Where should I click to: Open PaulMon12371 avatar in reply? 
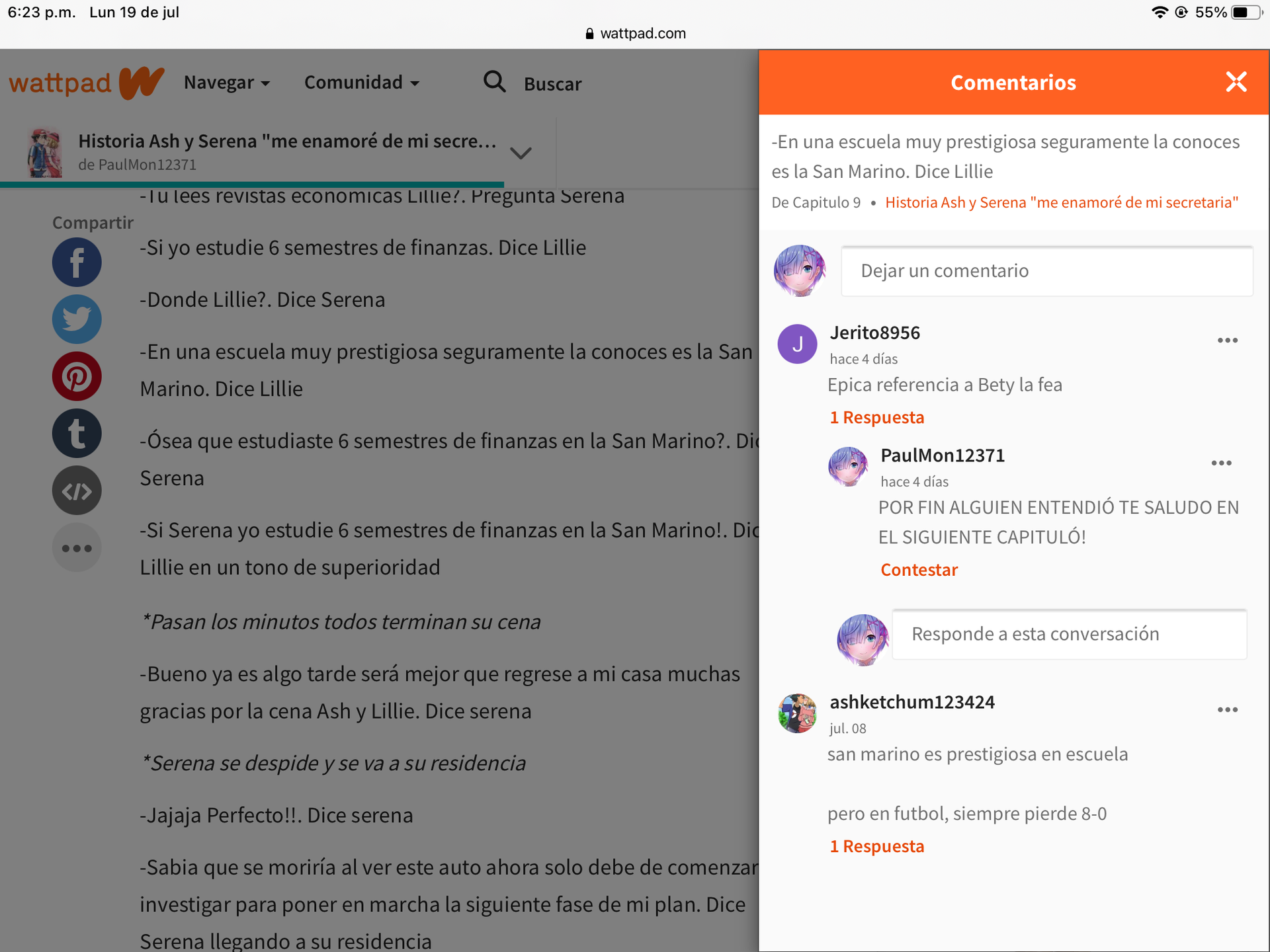point(848,467)
